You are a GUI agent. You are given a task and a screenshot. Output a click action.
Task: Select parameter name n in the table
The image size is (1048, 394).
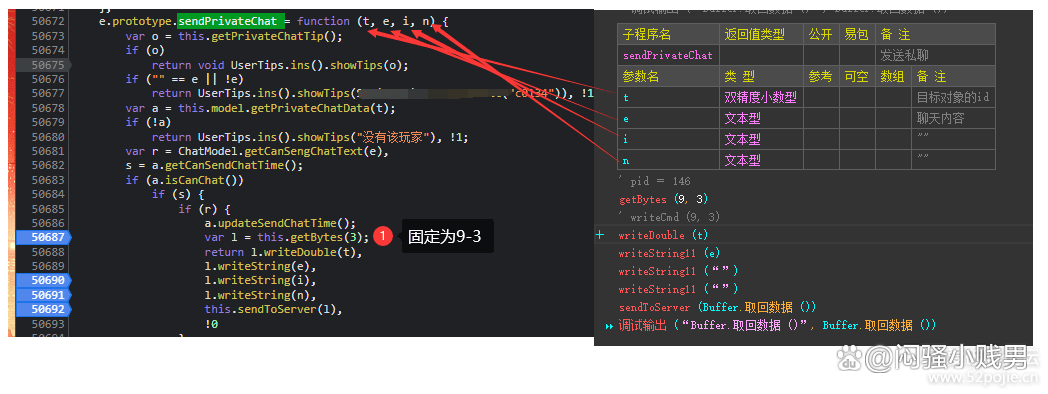pyautogui.click(x=668, y=161)
